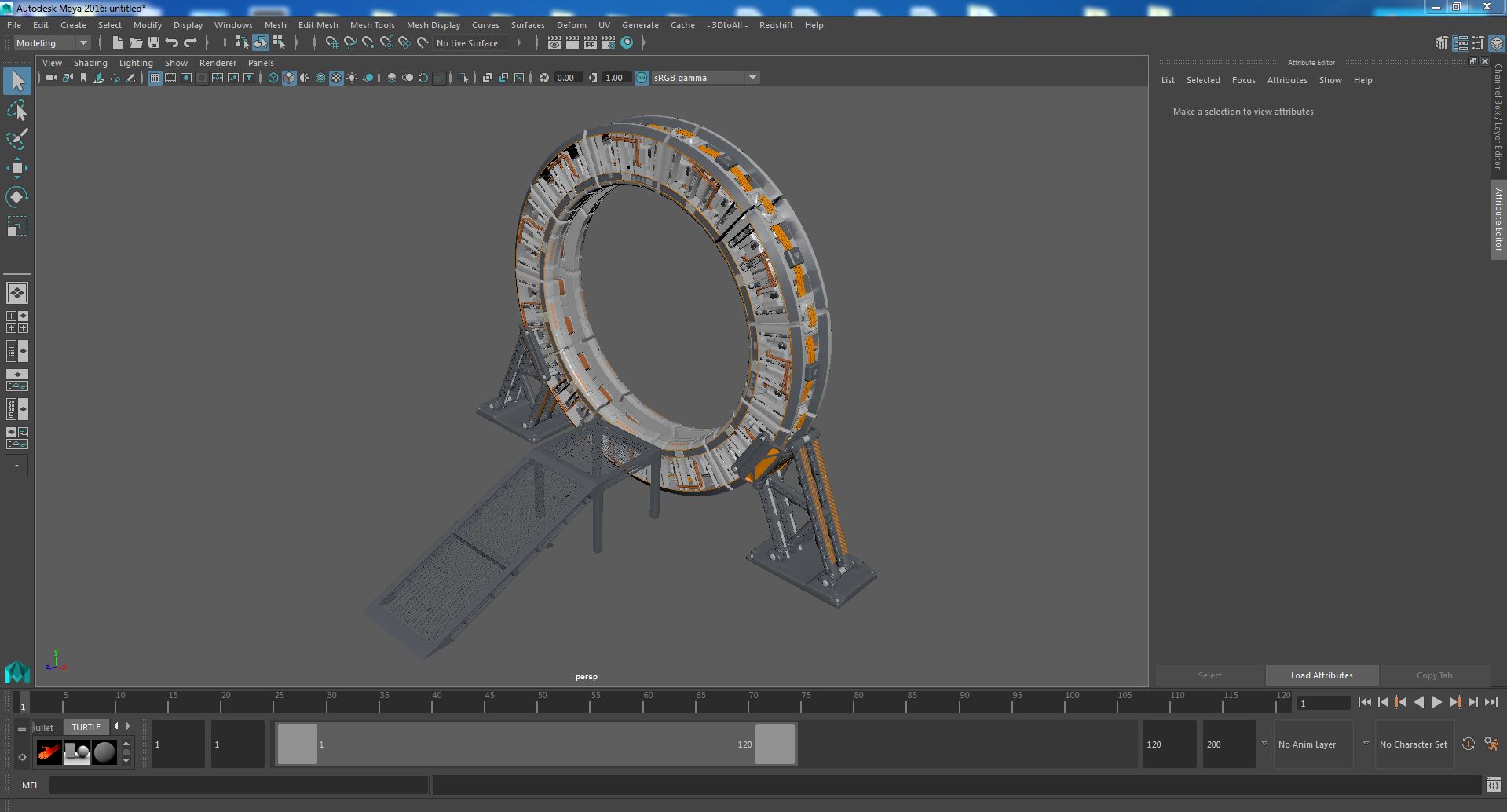Toggle smooth shade all
Screen dimensions: 1507x812
pos(289,78)
